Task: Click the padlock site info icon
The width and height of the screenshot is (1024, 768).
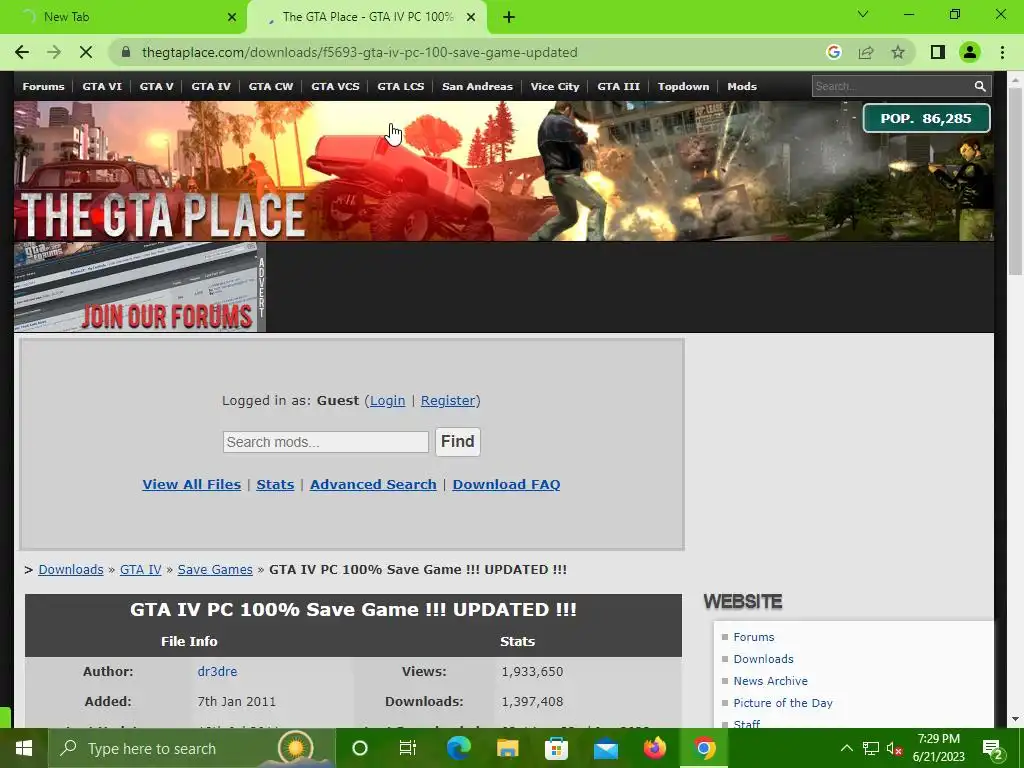Action: point(126,52)
